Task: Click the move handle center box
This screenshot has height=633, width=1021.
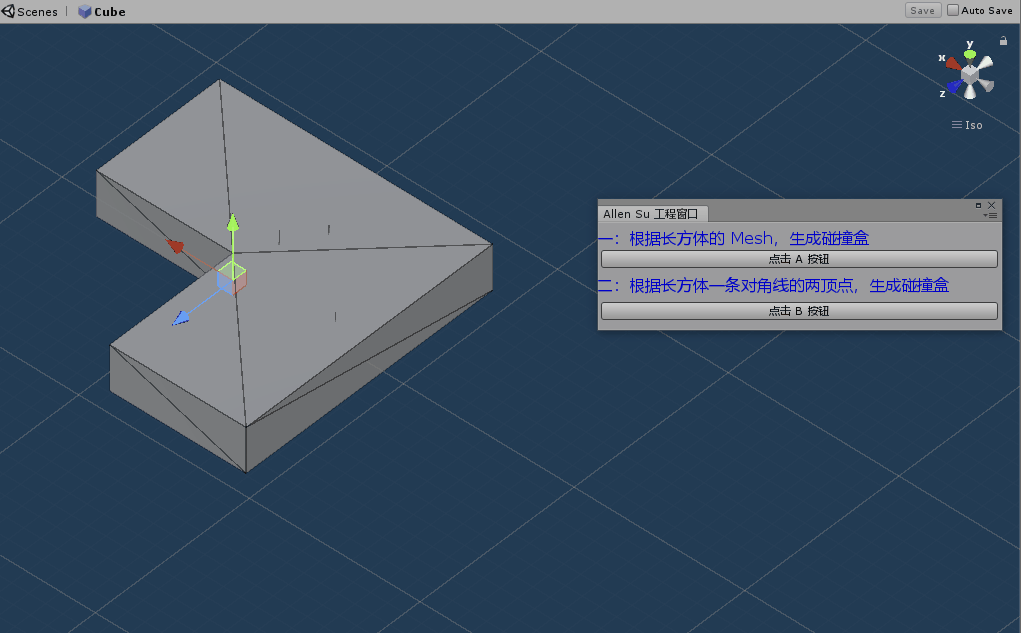Action: coord(232,278)
